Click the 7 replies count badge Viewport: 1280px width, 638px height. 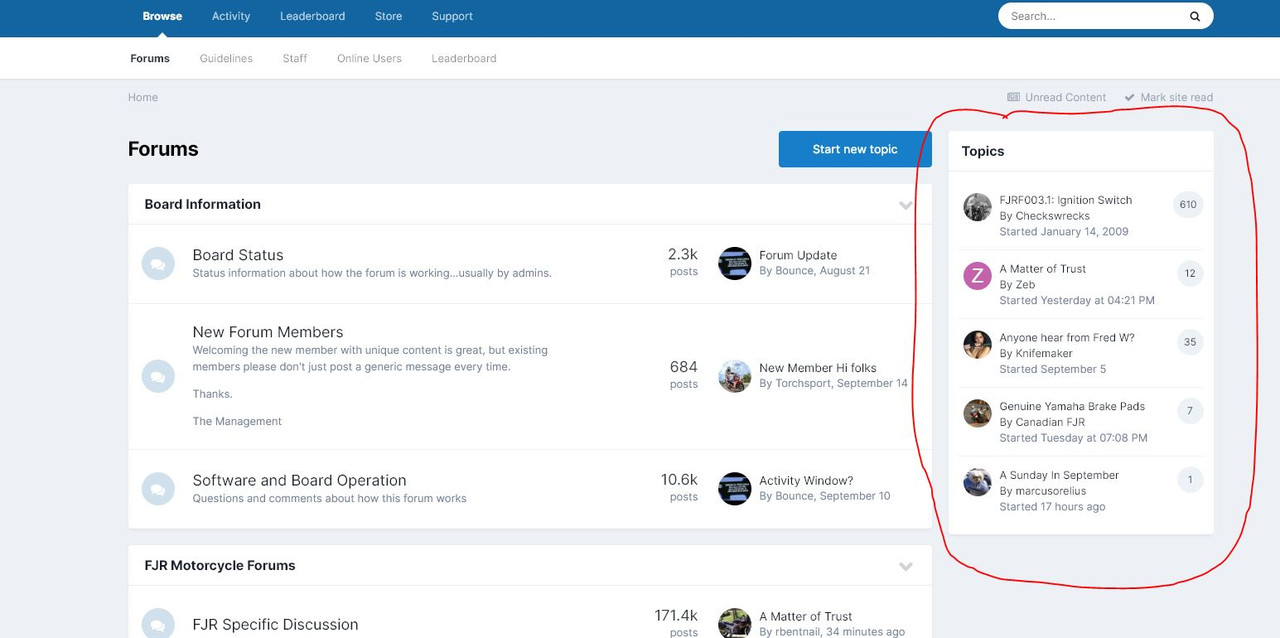tap(1190, 411)
